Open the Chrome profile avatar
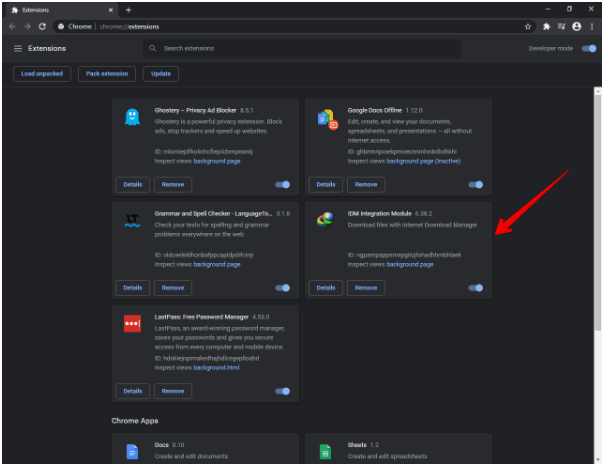 point(576,26)
